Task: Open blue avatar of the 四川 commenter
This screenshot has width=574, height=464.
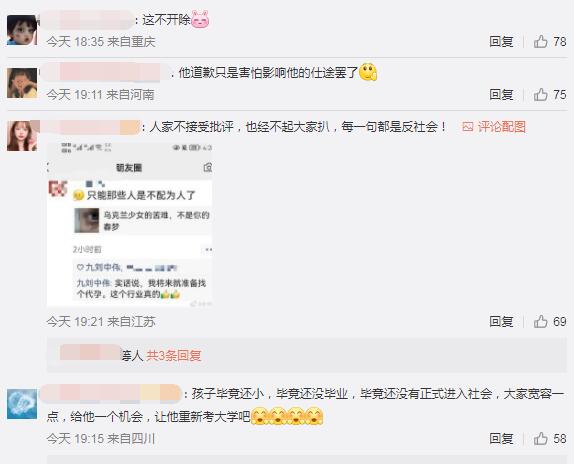Action: [22, 404]
